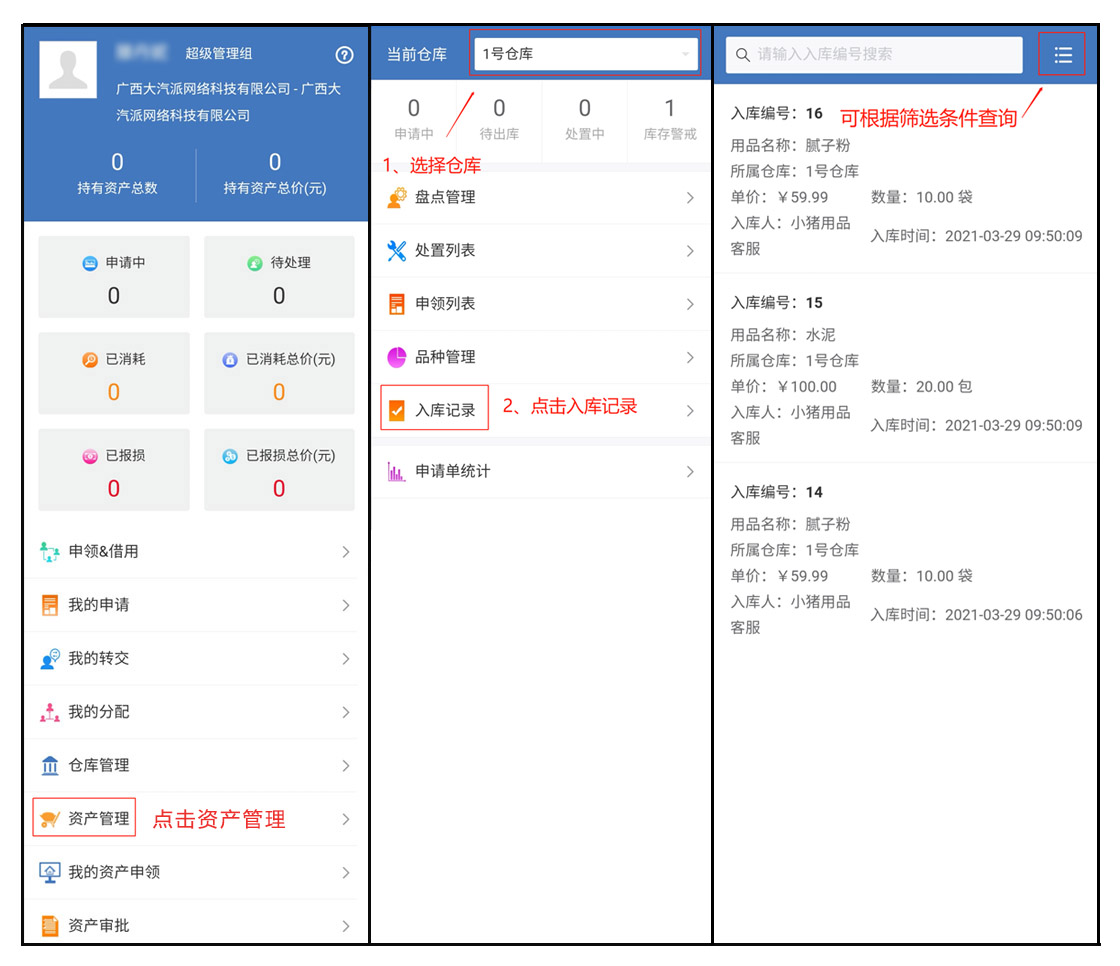1120x966 pixels.
Task: Click the 盘点管理 icon
Action: tap(396, 198)
